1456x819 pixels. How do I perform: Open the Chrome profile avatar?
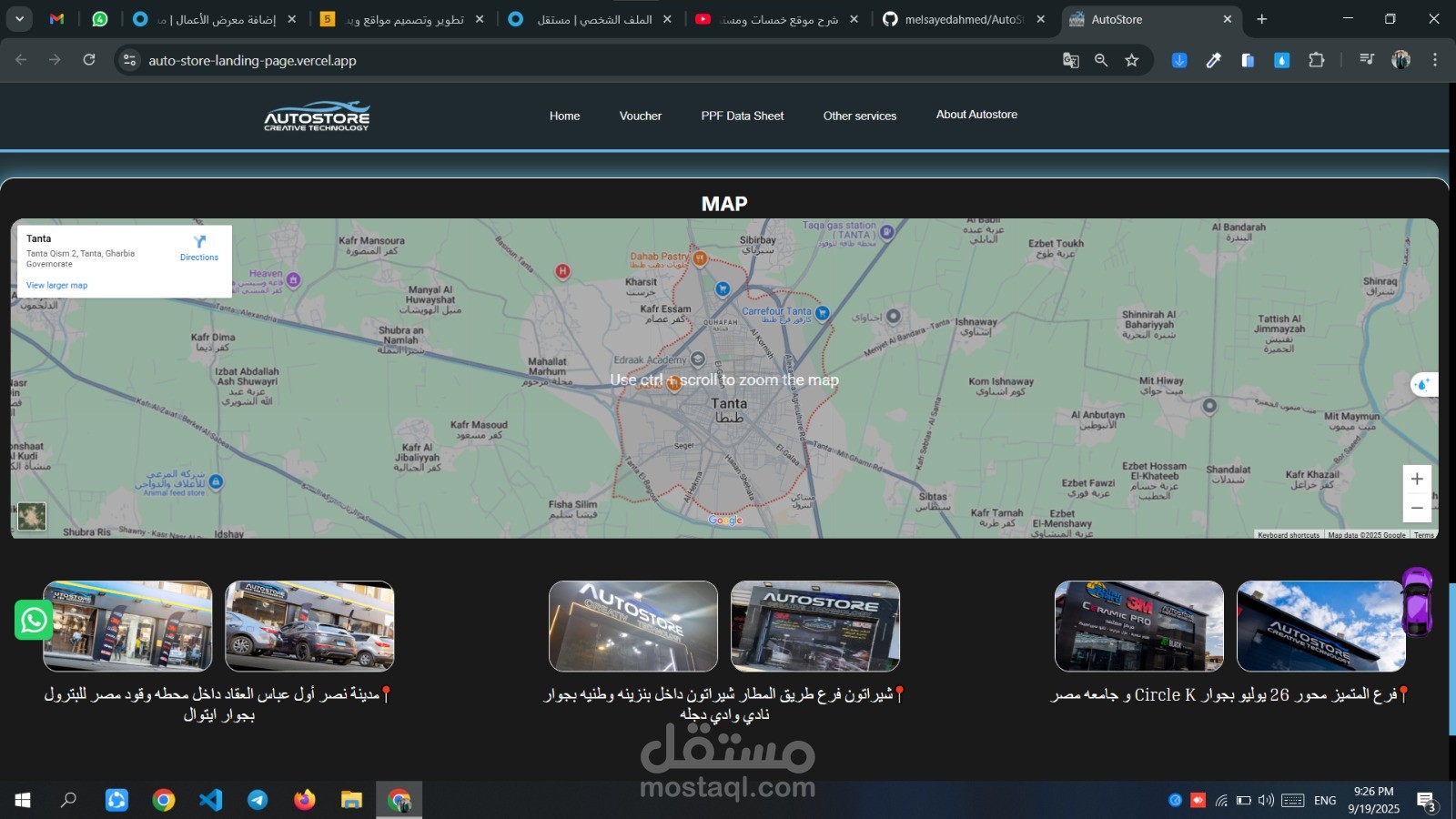tap(1400, 60)
